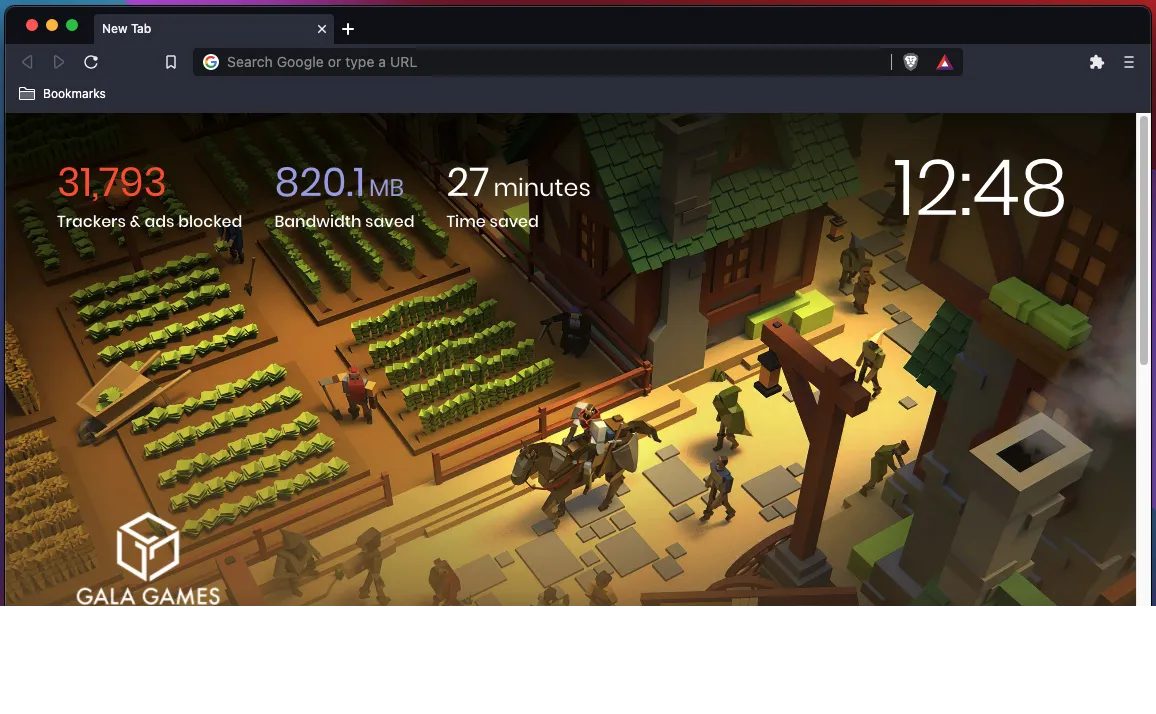Open the Brave main menu
Image resolution: width=1156 pixels, height=714 pixels.
[1128, 62]
